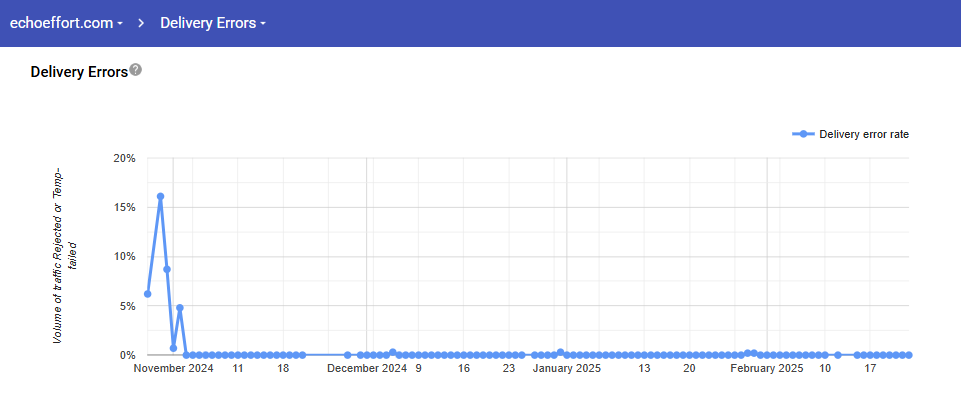Select the second small peak near 5%
The image size is (961, 399).
click(x=180, y=308)
